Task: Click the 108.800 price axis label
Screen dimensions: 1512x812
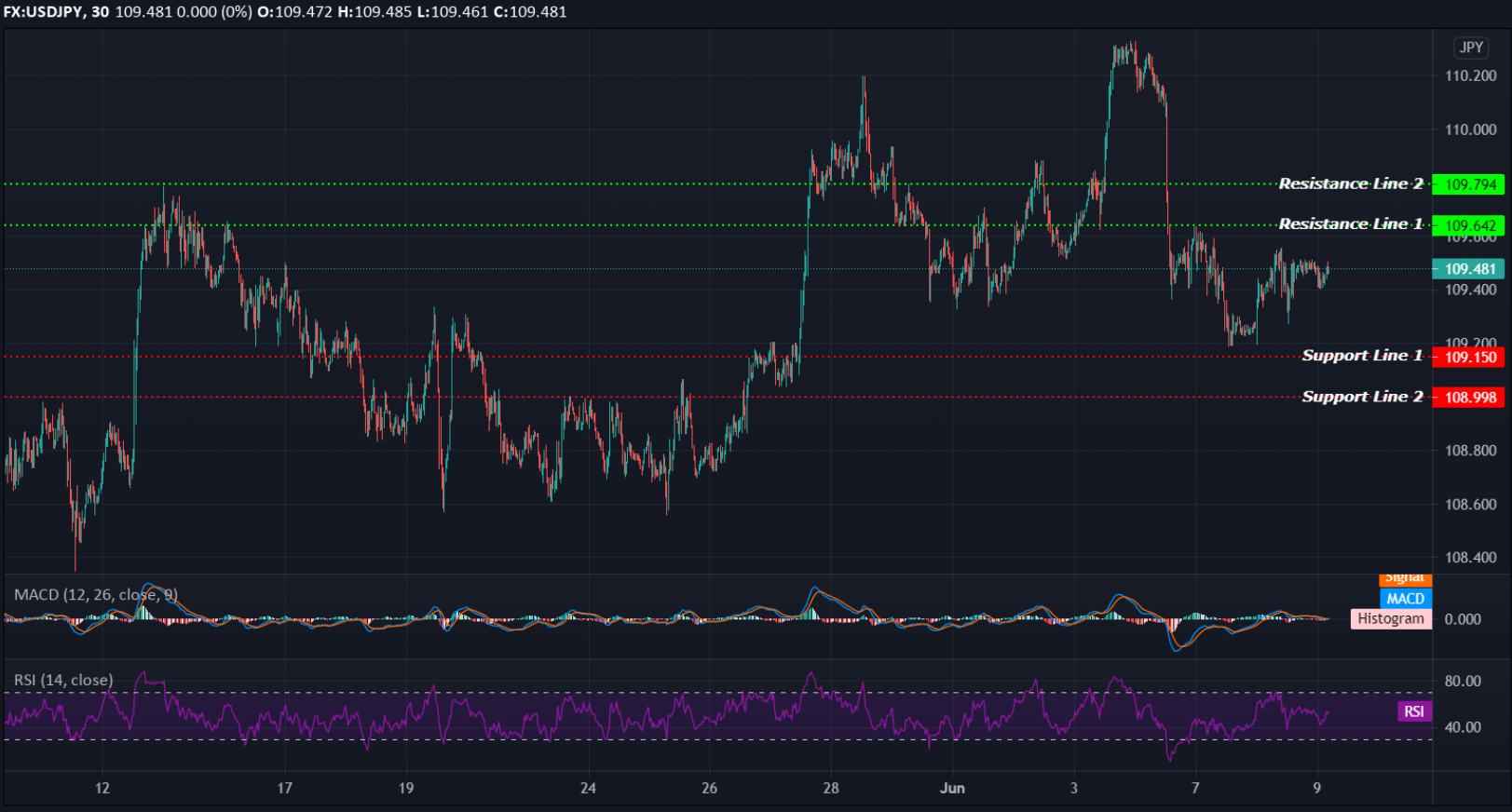Action: pos(1471,451)
